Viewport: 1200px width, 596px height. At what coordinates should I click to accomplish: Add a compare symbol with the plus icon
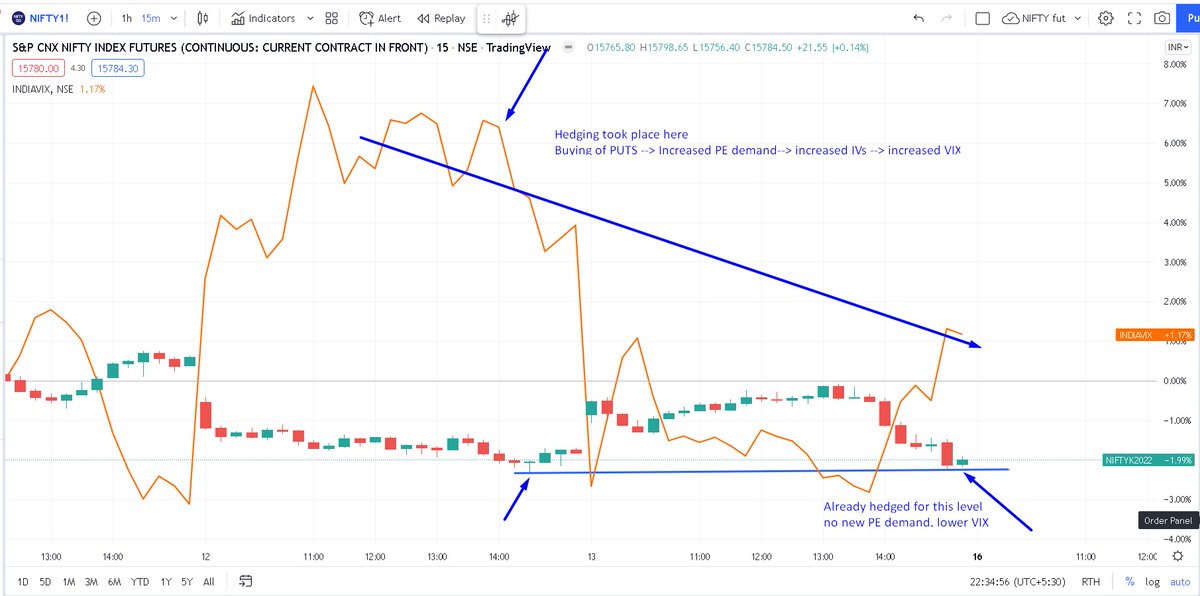(x=93, y=18)
